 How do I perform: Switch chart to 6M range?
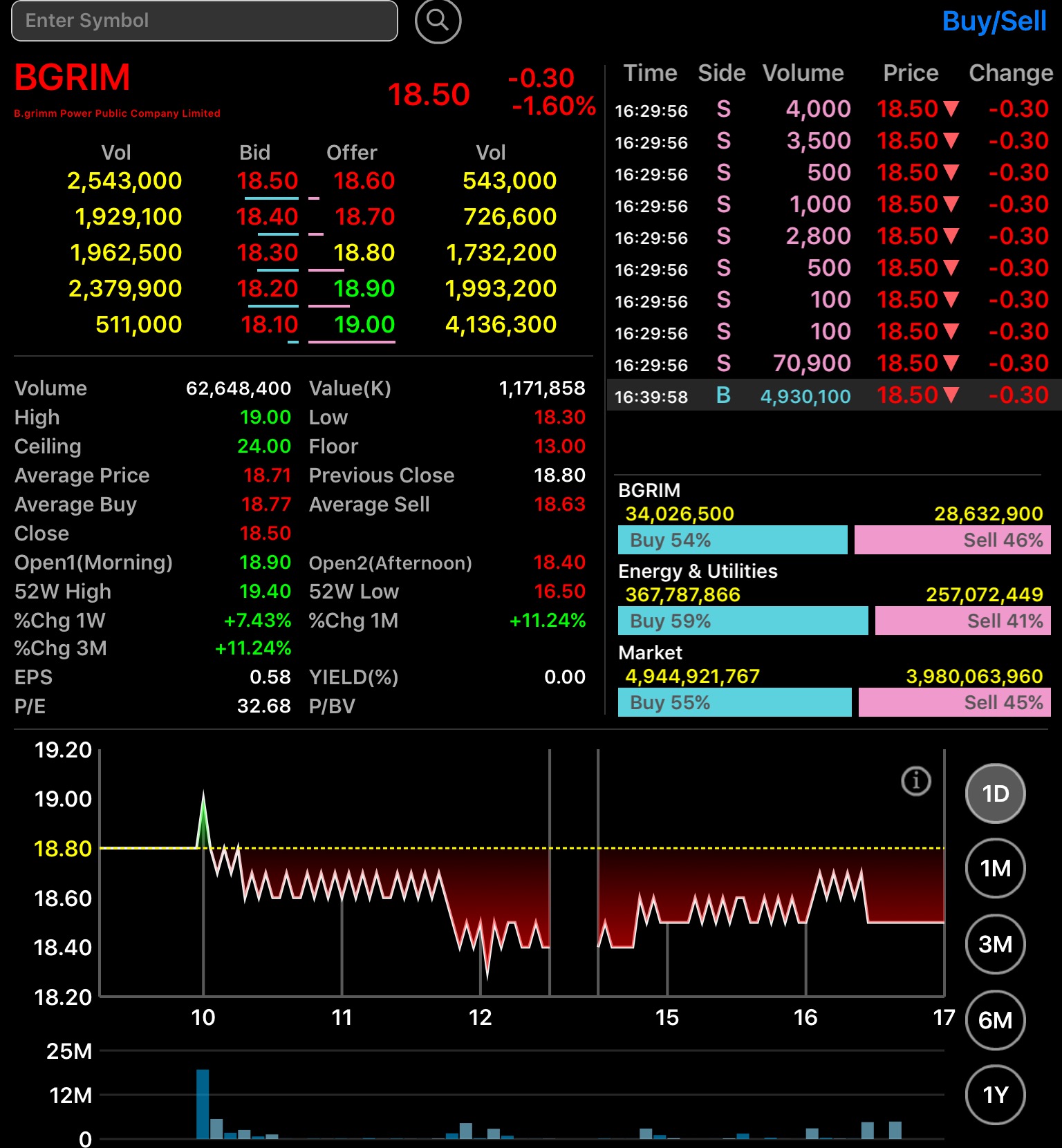995,1020
